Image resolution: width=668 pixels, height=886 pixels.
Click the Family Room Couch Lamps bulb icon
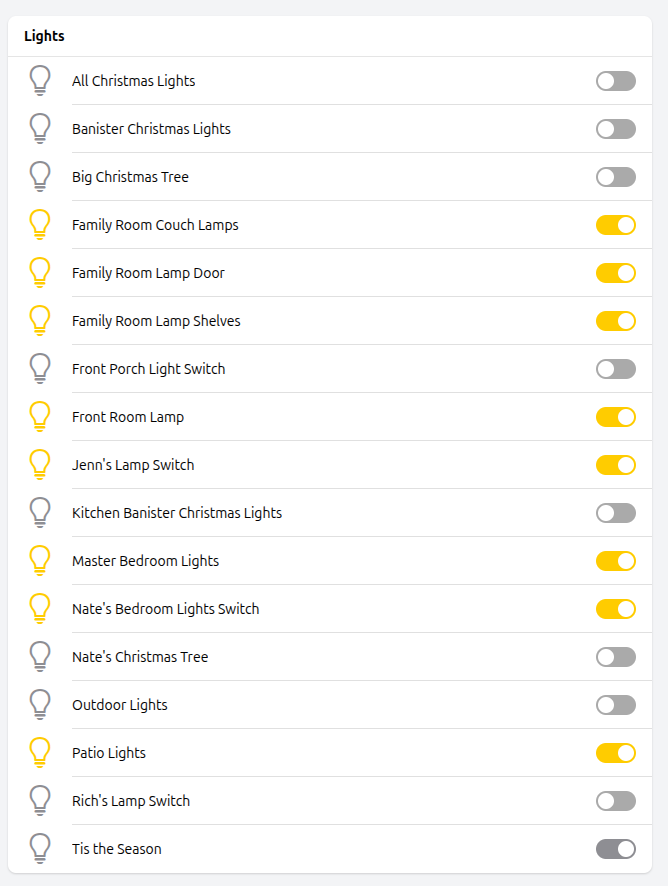40,225
